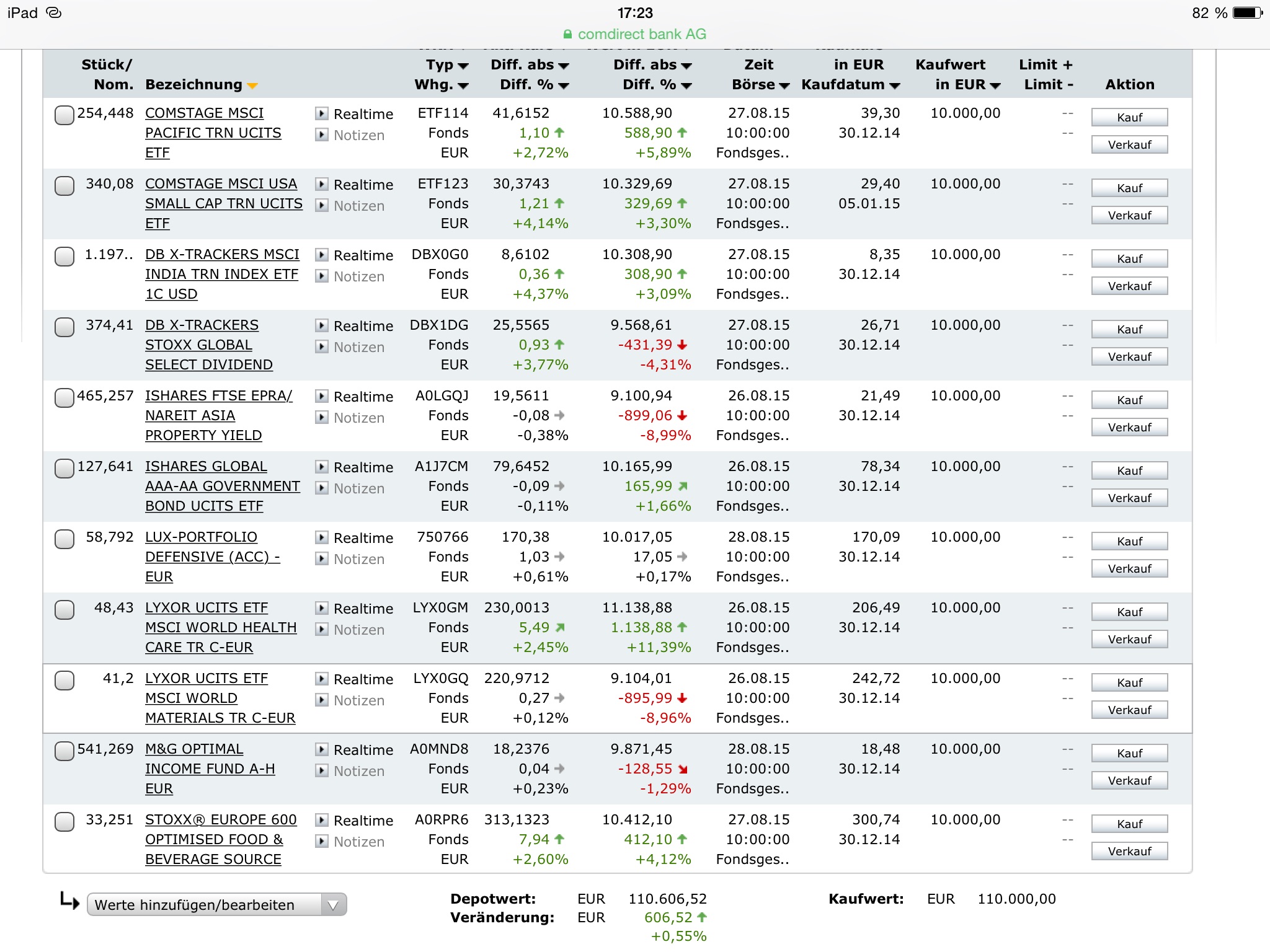Click the arrow icon left of Werte hinzufügen
This screenshot has width=1270, height=952.
pyautogui.click(x=69, y=901)
